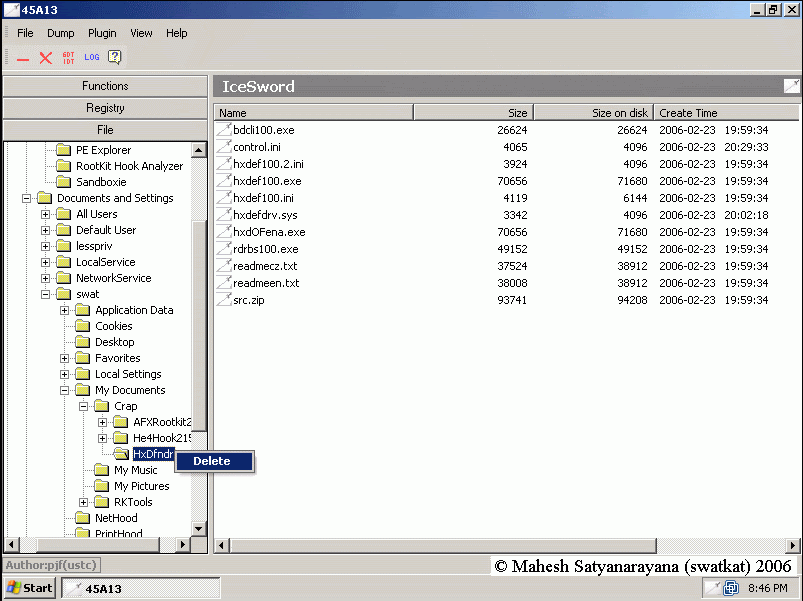Screen dimensions: 803x601
Task: Select bdcli100.exe file icon
Action: point(224,130)
